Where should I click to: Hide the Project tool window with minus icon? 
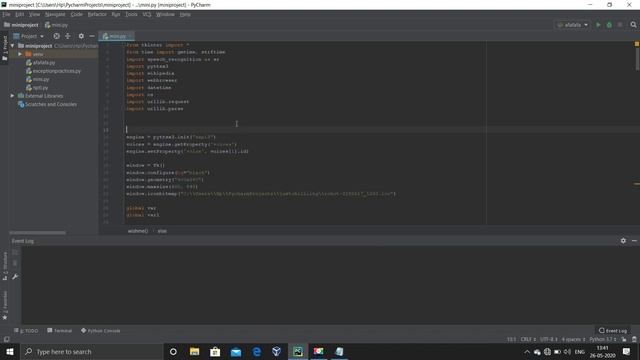point(92,36)
